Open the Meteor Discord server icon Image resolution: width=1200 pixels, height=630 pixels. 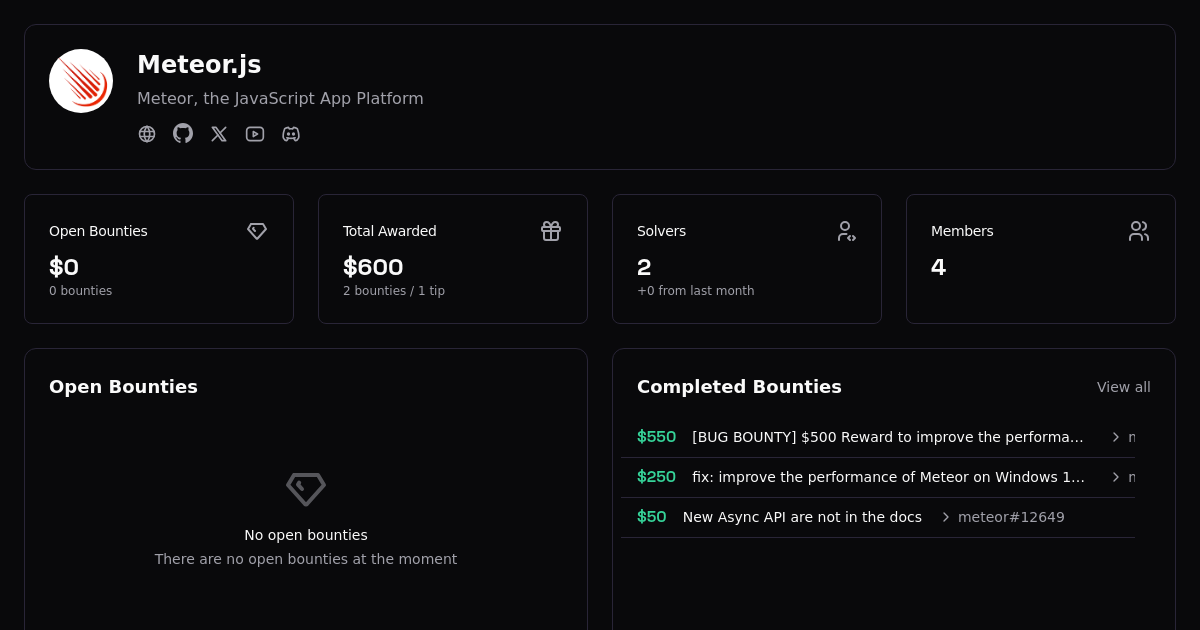click(x=291, y=134)
